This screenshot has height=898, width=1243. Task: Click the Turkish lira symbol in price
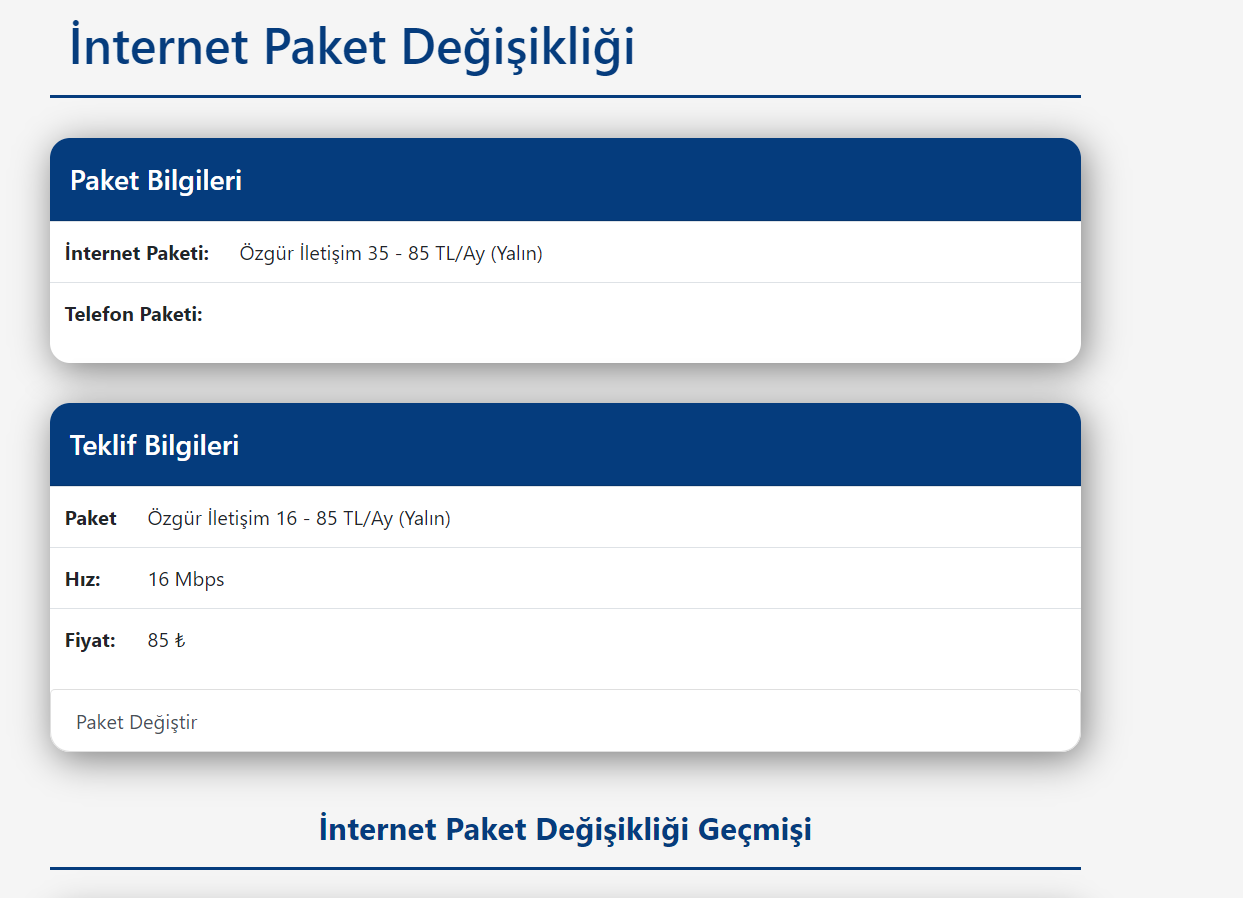point(180,641)
